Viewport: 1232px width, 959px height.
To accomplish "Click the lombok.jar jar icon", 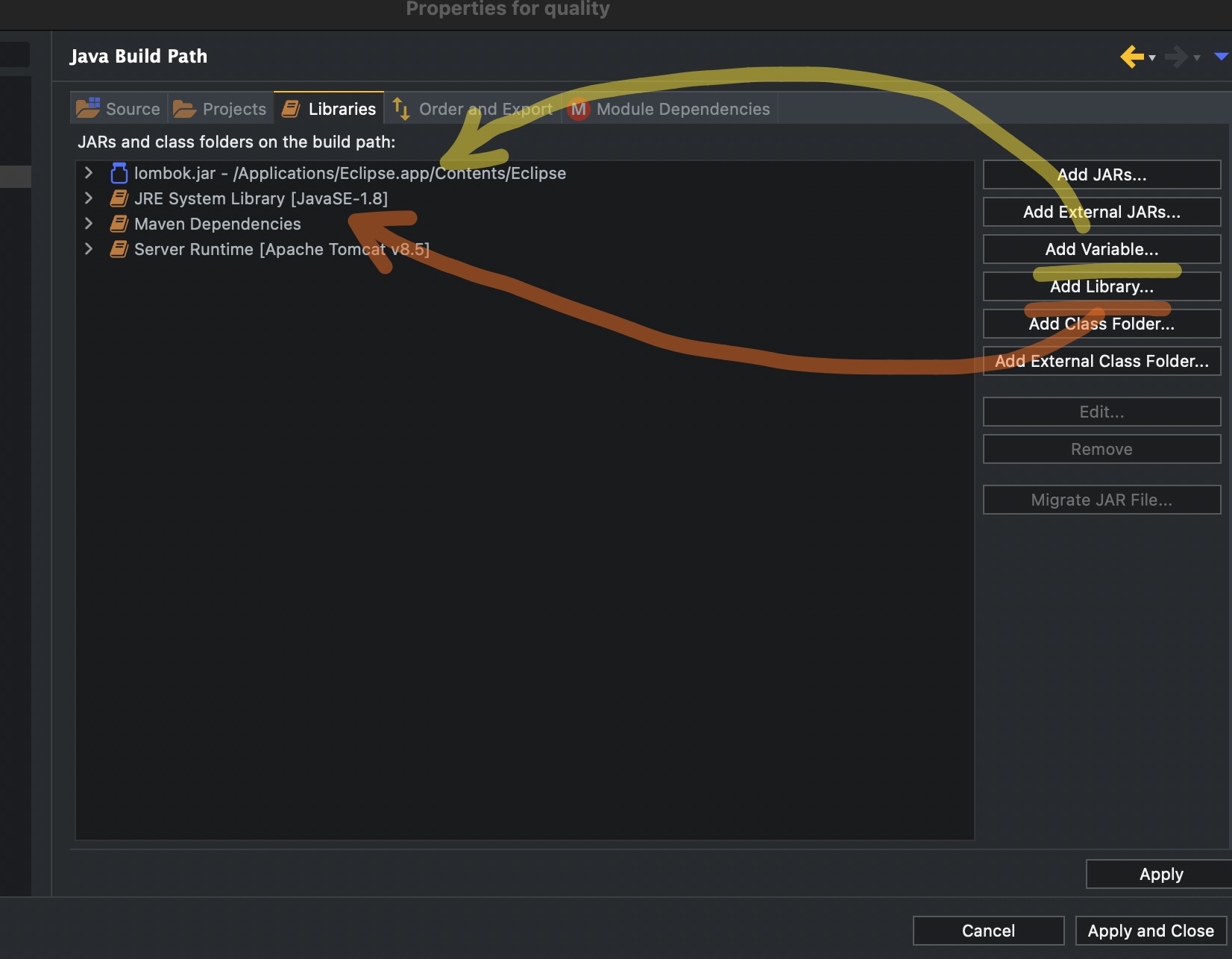I will click(x=119, y=173).
